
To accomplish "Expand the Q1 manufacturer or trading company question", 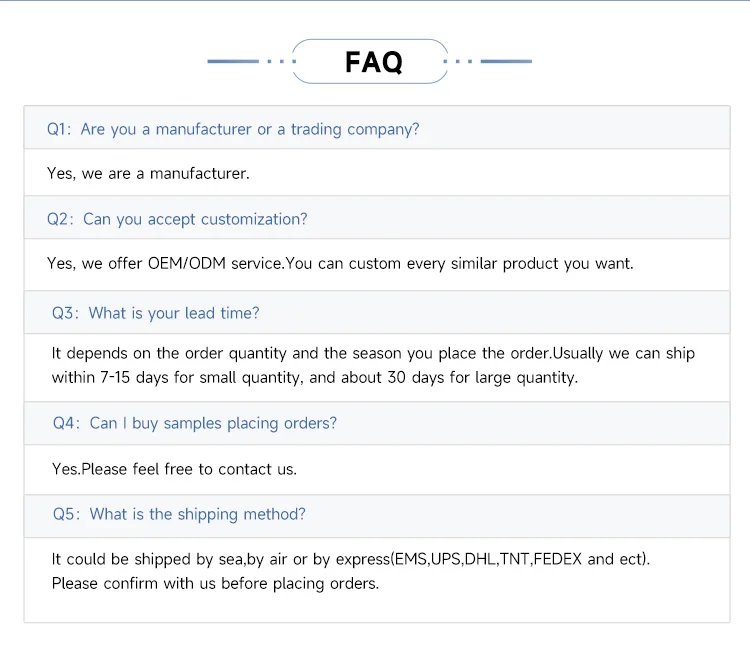I will click(250, 129).
